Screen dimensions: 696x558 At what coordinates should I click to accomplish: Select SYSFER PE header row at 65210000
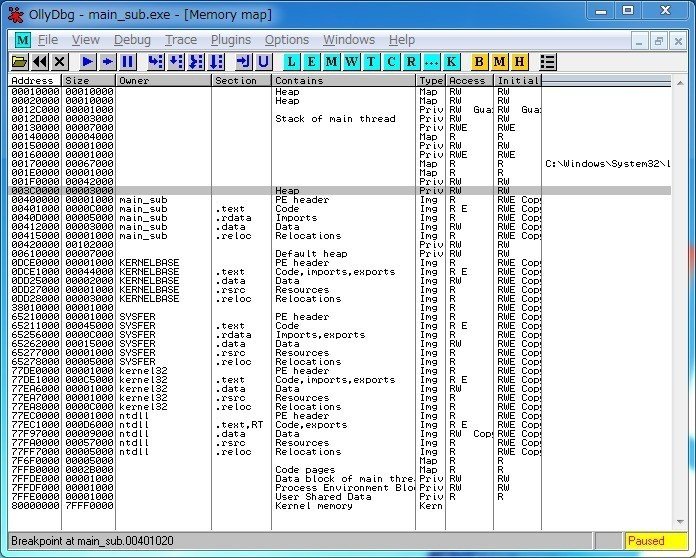point(340,317)
